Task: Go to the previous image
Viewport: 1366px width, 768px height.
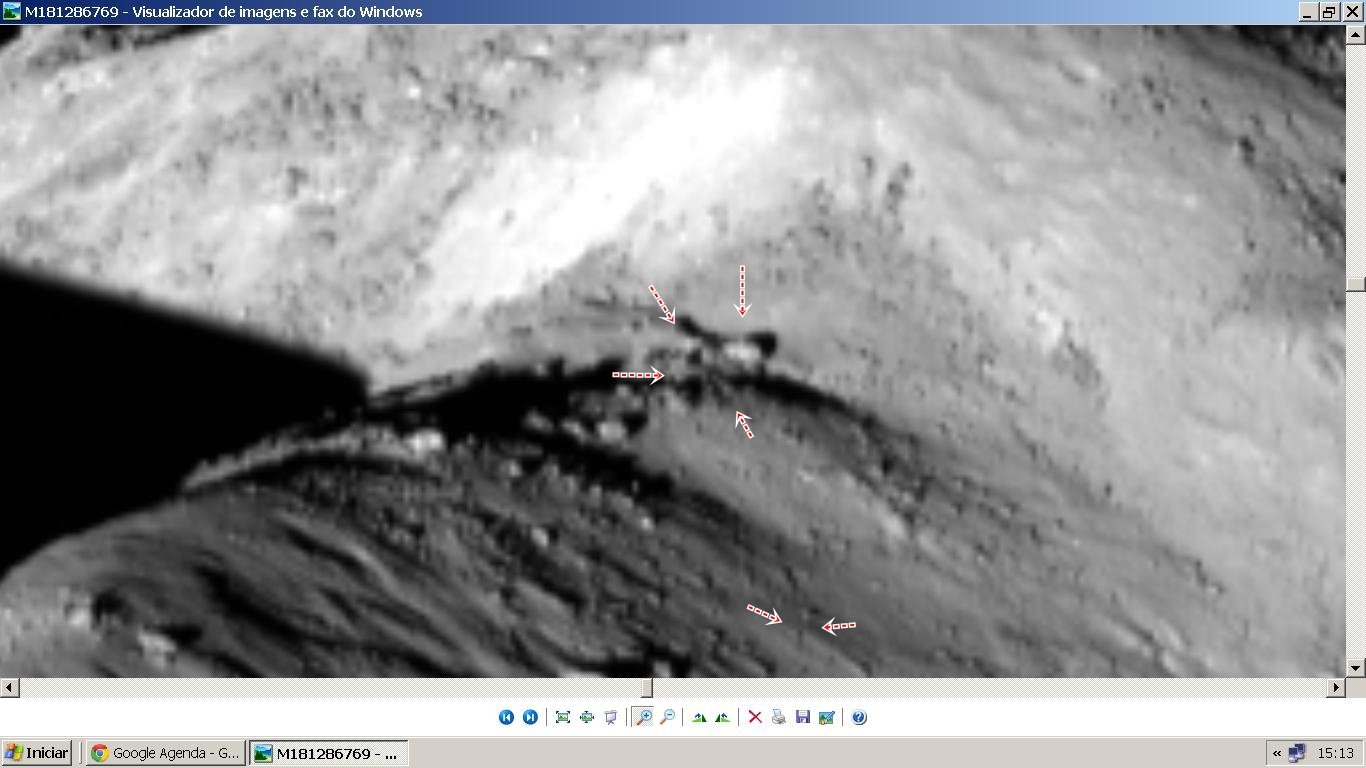Action: click(506, 717)
